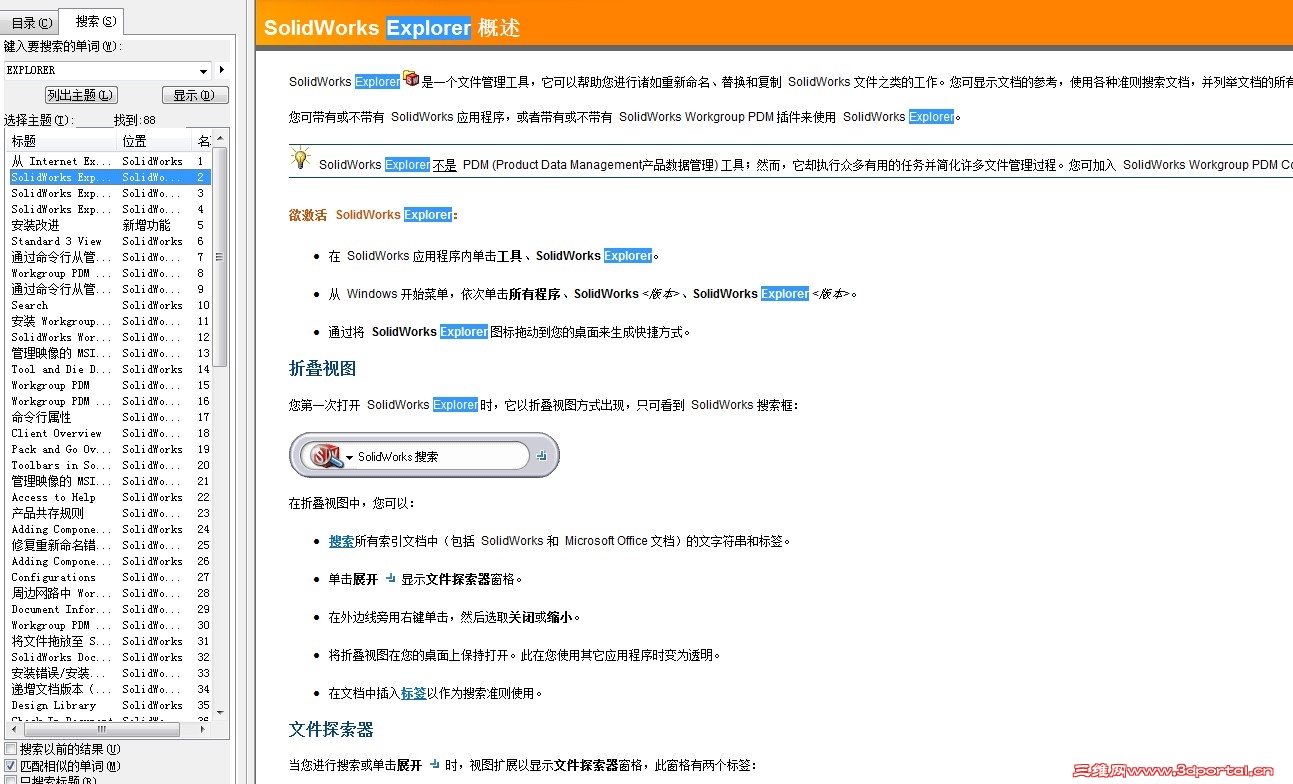Select the 安装 Workgroup... topic row
This screenshot has height=784, width=1293.
110,321
